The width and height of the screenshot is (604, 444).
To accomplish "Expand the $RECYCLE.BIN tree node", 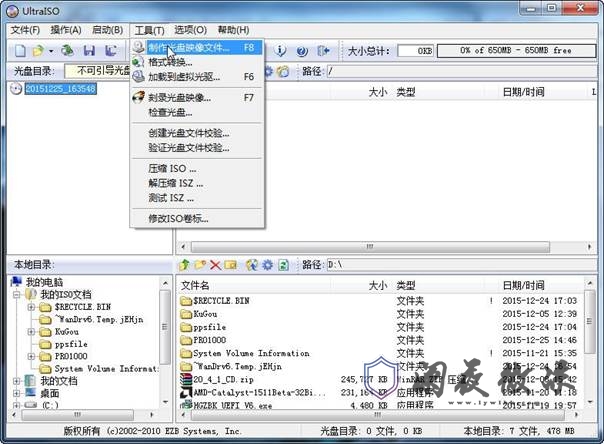I will point(31,307).
